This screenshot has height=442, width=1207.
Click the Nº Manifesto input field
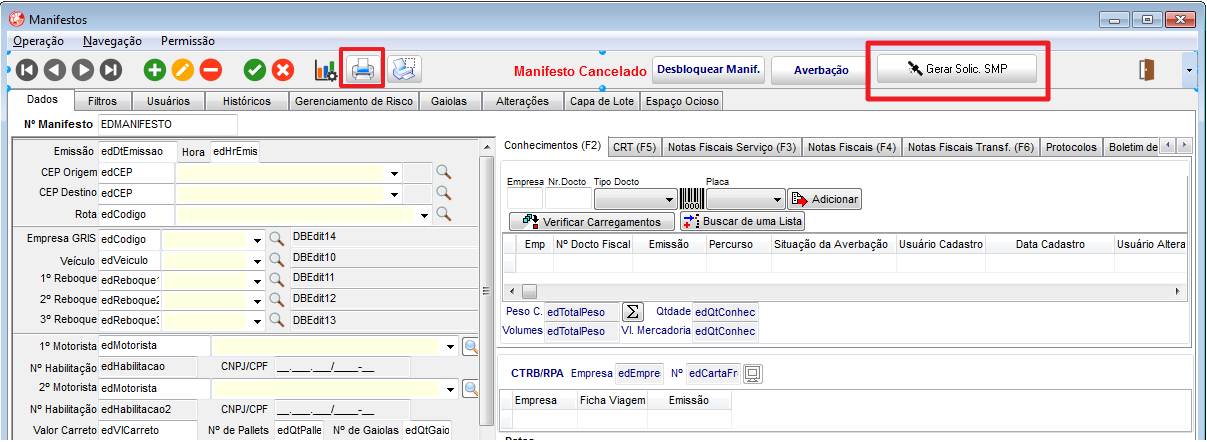(x=168, y=124)
